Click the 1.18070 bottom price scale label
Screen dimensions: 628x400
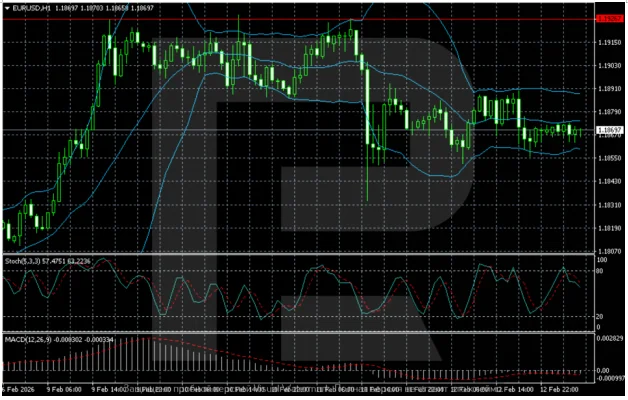[609, 251]
